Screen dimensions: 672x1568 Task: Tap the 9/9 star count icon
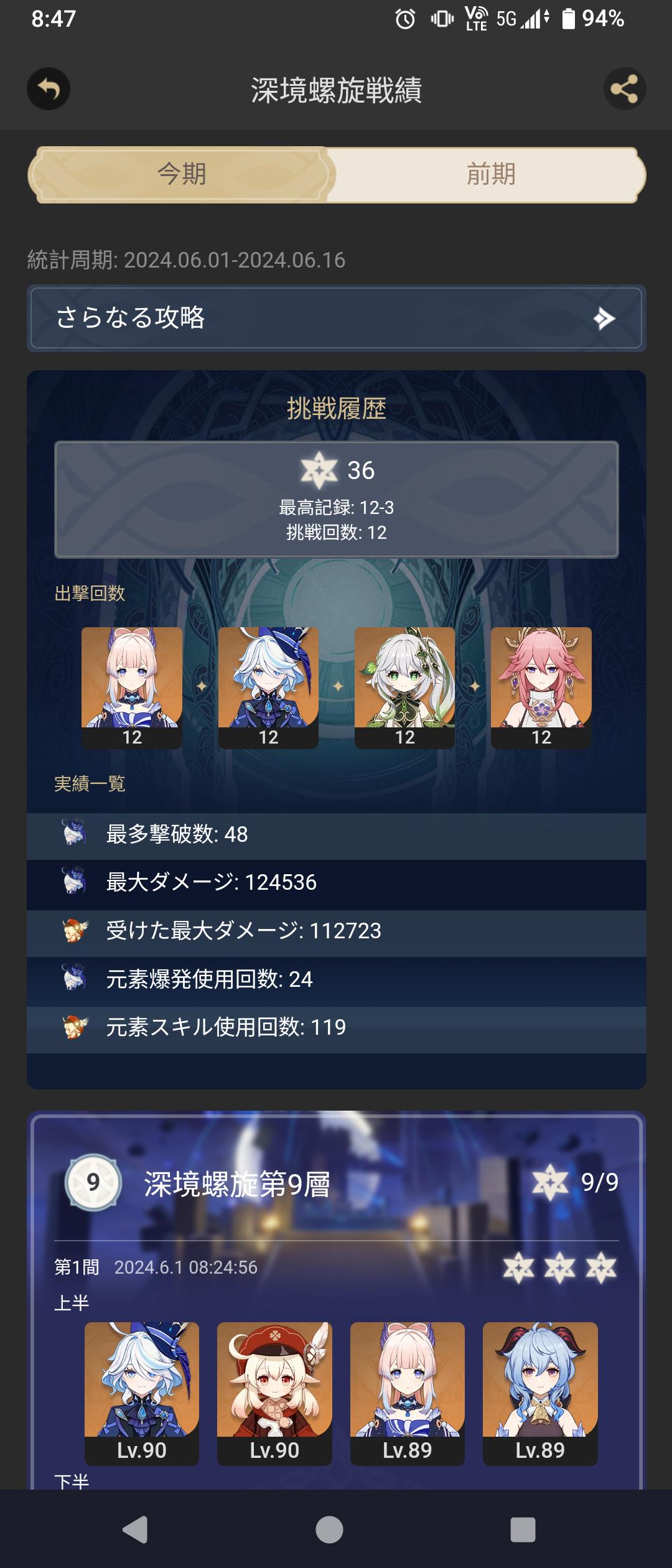pos(550,1182)
